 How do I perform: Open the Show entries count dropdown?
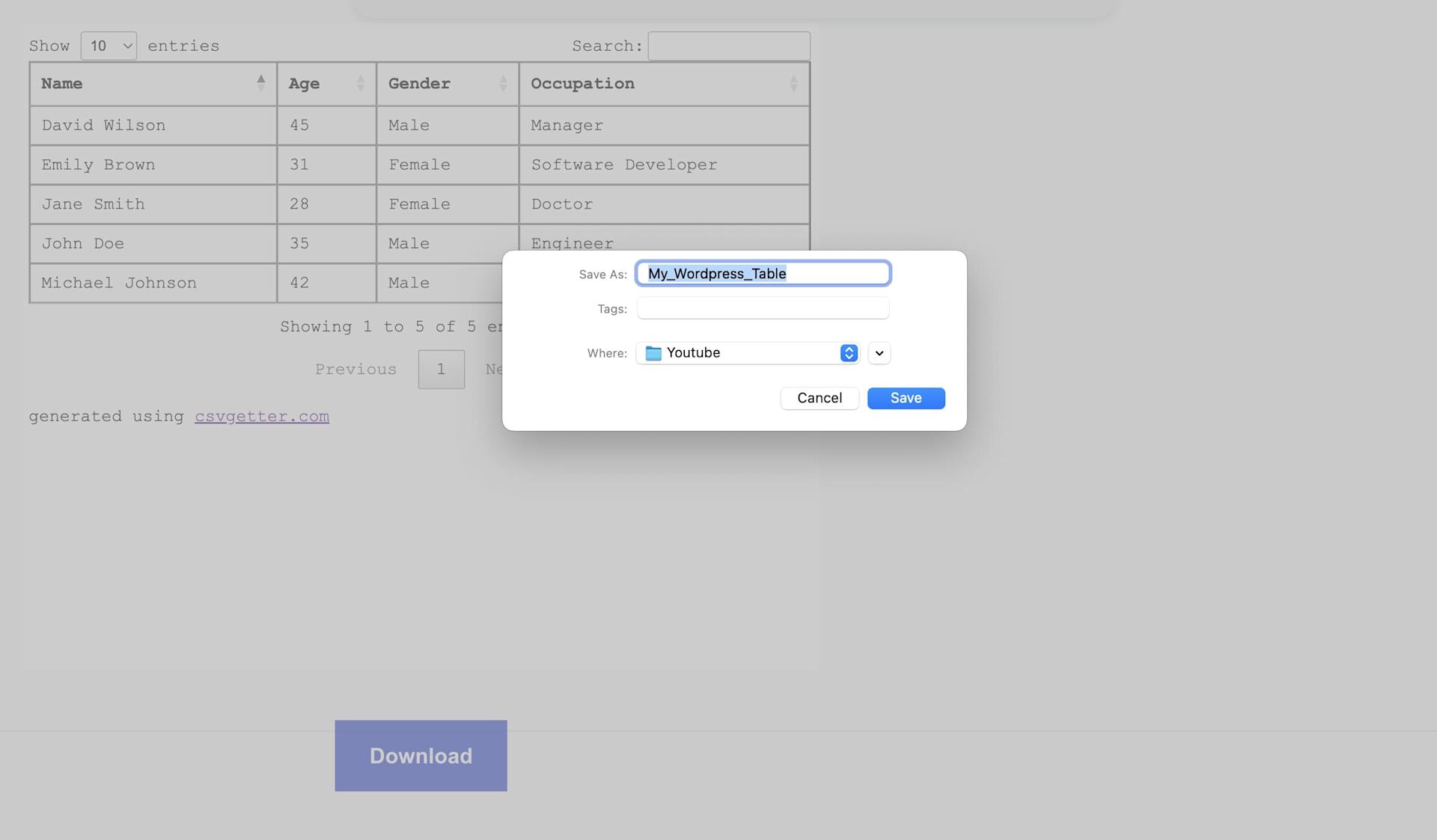pos(109,46)
